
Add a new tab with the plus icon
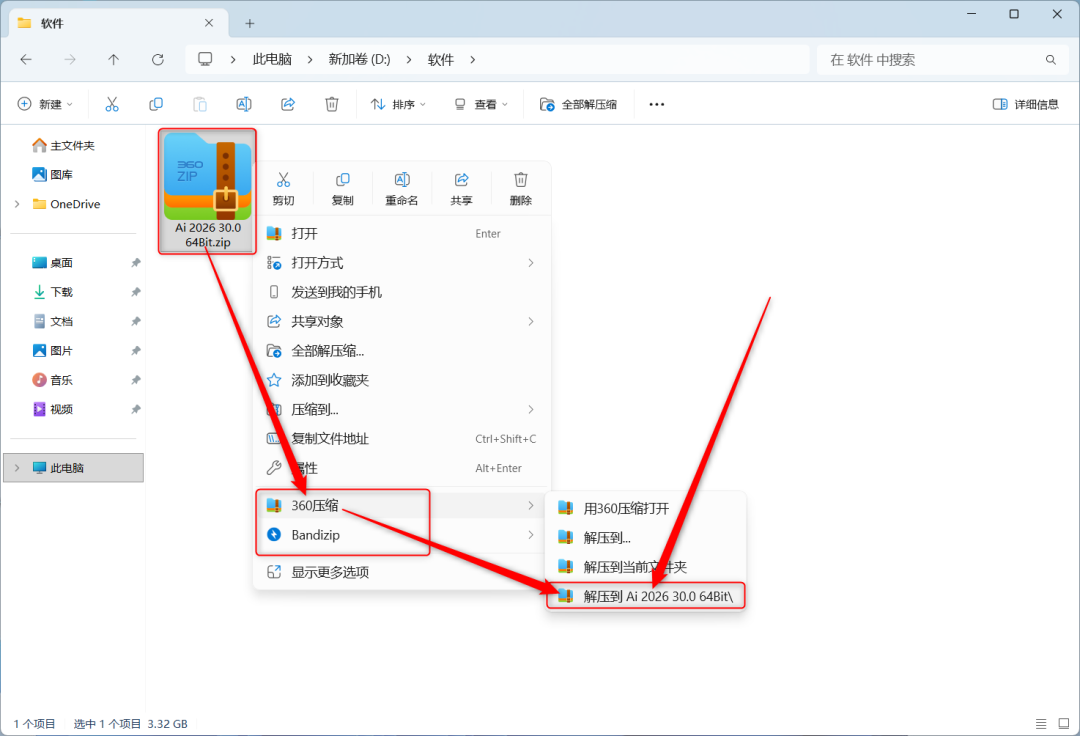tap(250, 23)
